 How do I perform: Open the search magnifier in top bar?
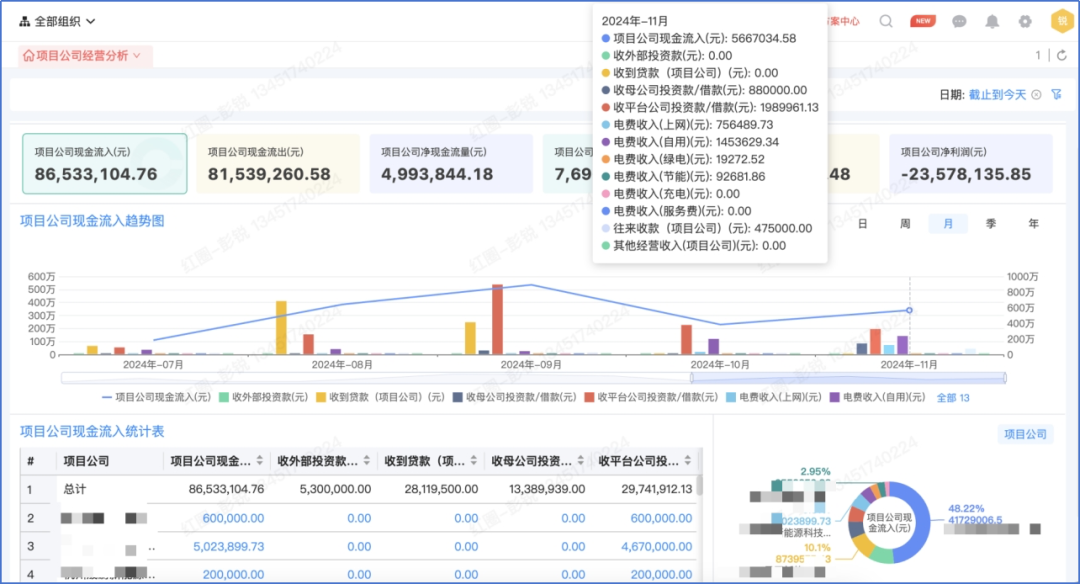(x=886, y=21)
